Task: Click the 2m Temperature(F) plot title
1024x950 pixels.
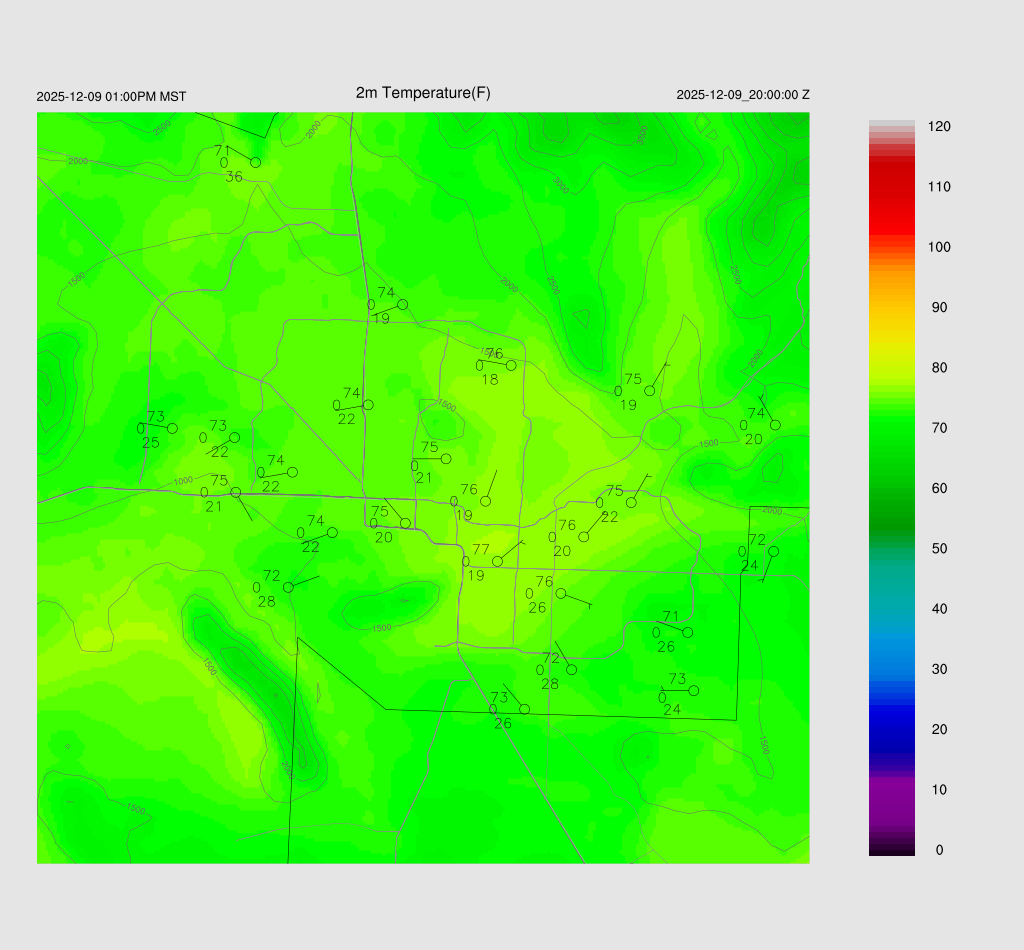Action: 423,93
